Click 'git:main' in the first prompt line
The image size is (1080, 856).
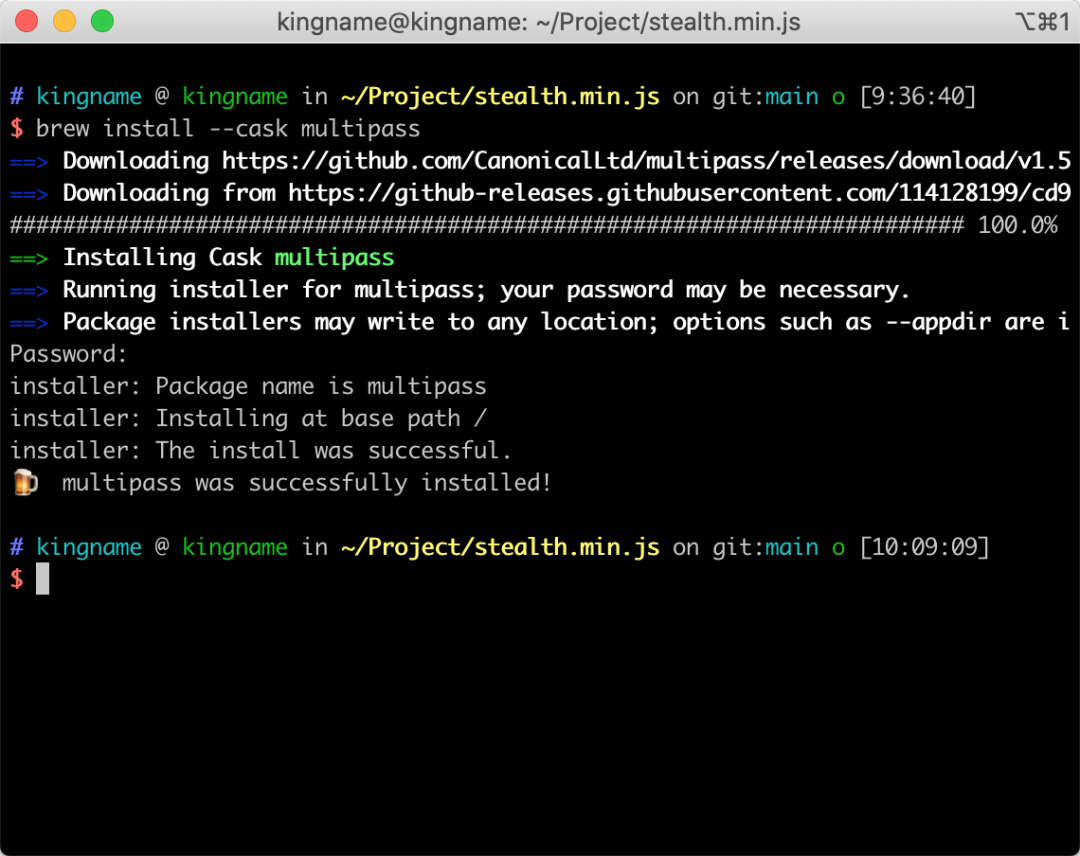tap(765, 96)
